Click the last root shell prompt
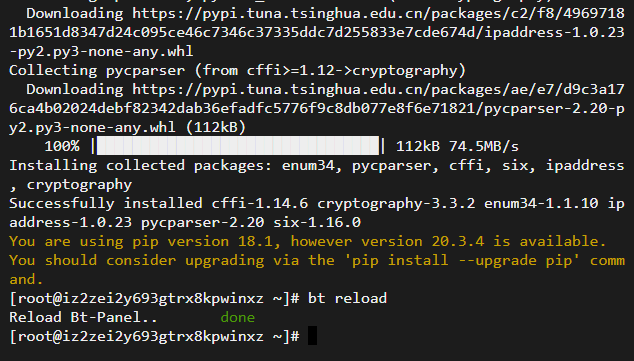The image size is (634, 361). pos(154,336)
